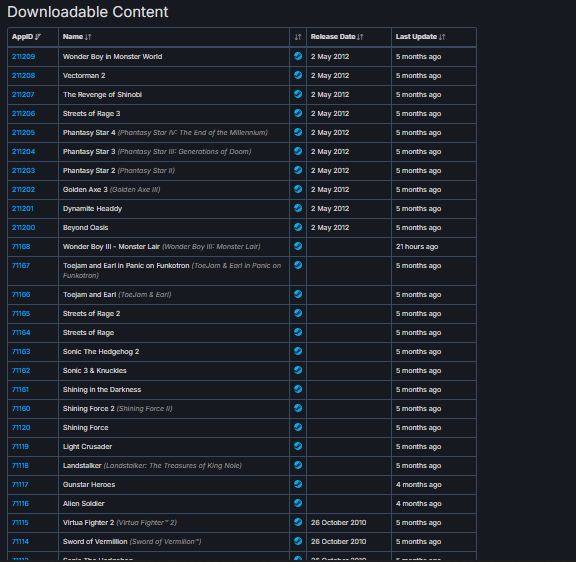
Task: Click Steam icon in Sword of Vermilion row
Action: pos(298,541)
